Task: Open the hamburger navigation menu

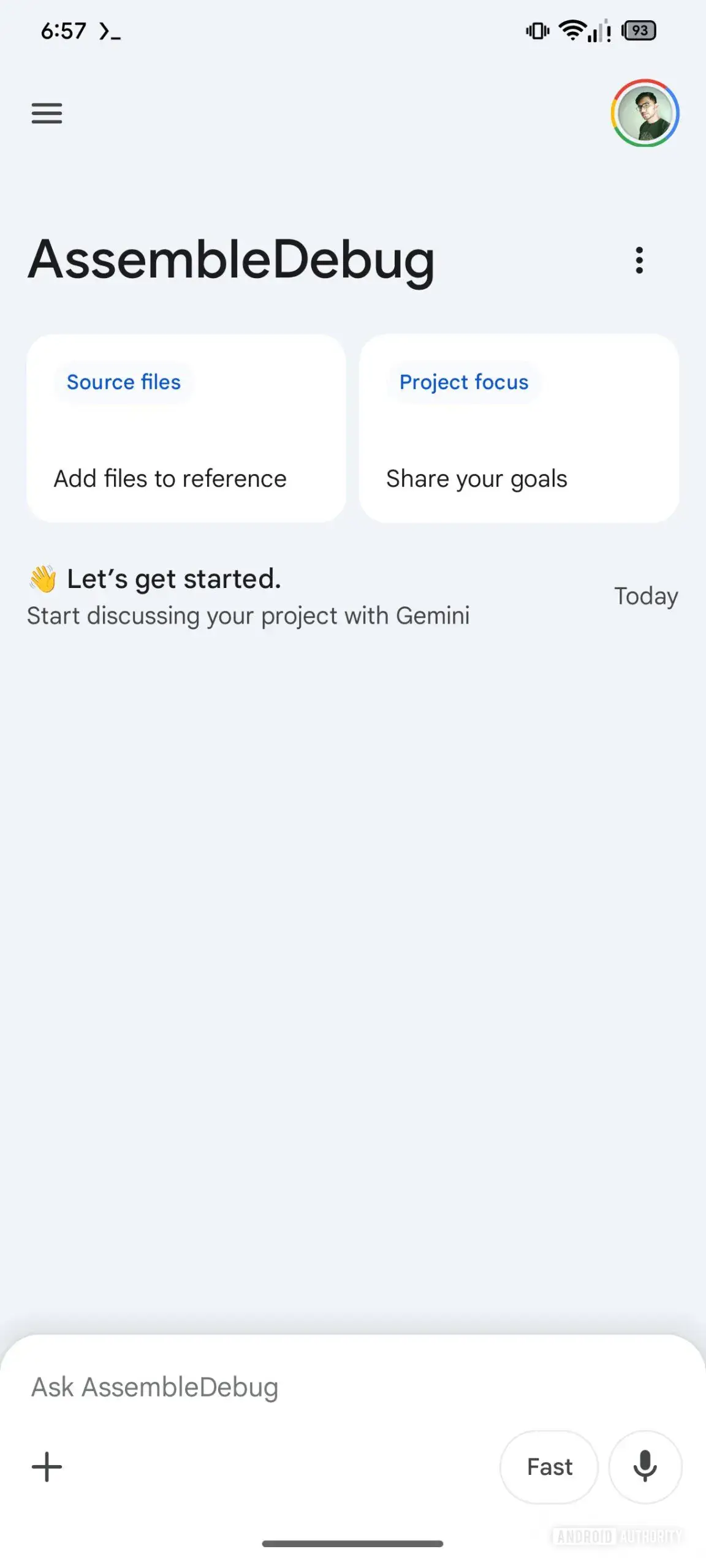Action: [47, 113]
